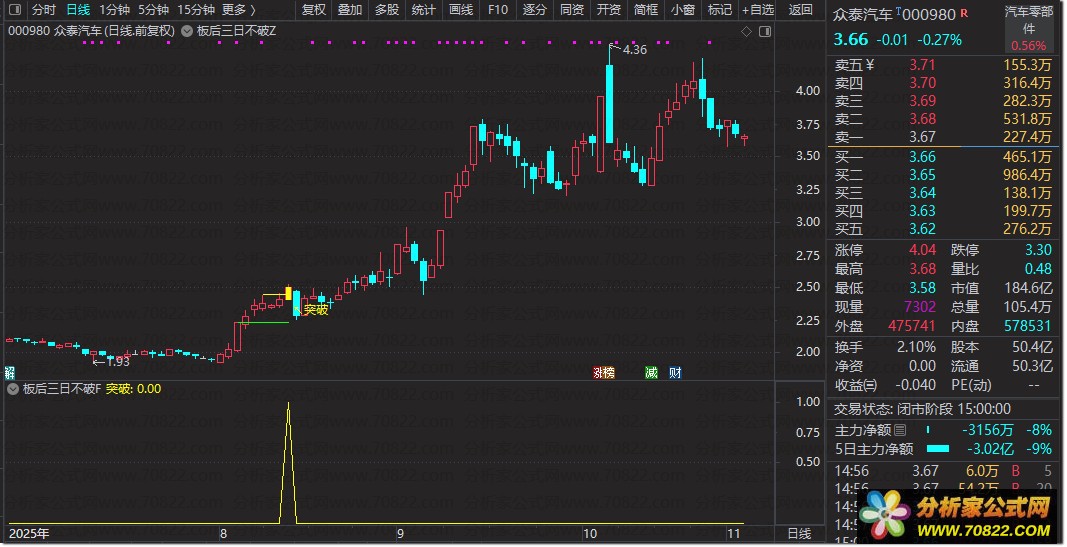Expand the 板后三日不破Z indicator dropdown arrow
Screen dimensions: 1067x547
[186, 31]
